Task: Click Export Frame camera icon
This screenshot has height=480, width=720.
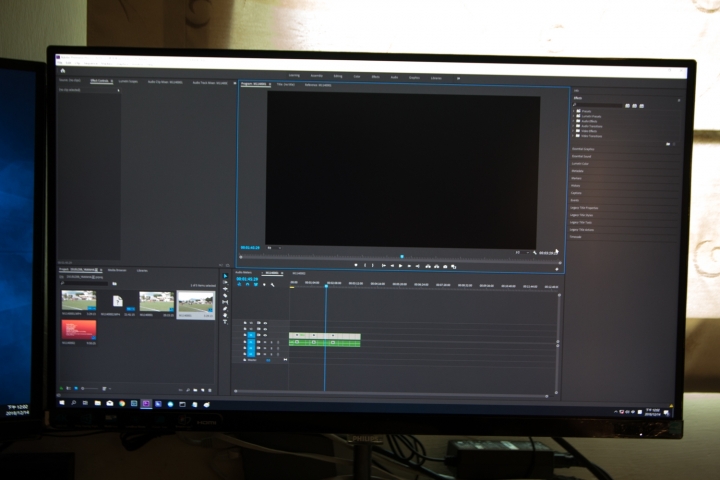Action: tap(445, 266)
